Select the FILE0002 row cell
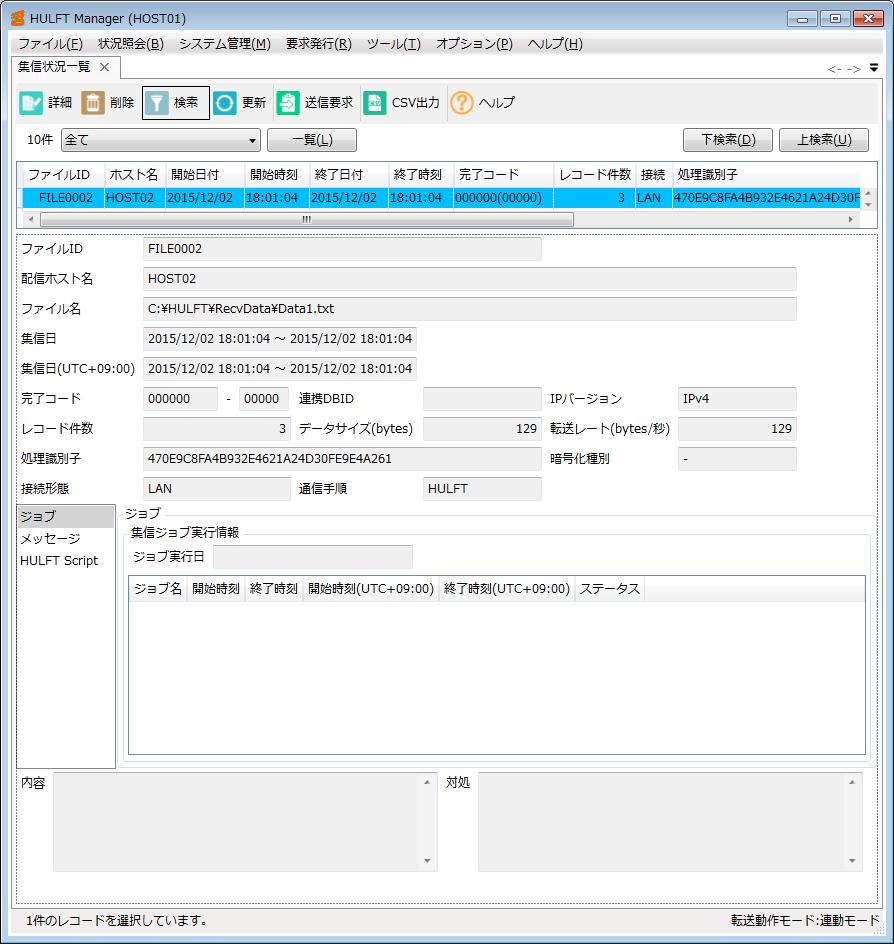 64,198
